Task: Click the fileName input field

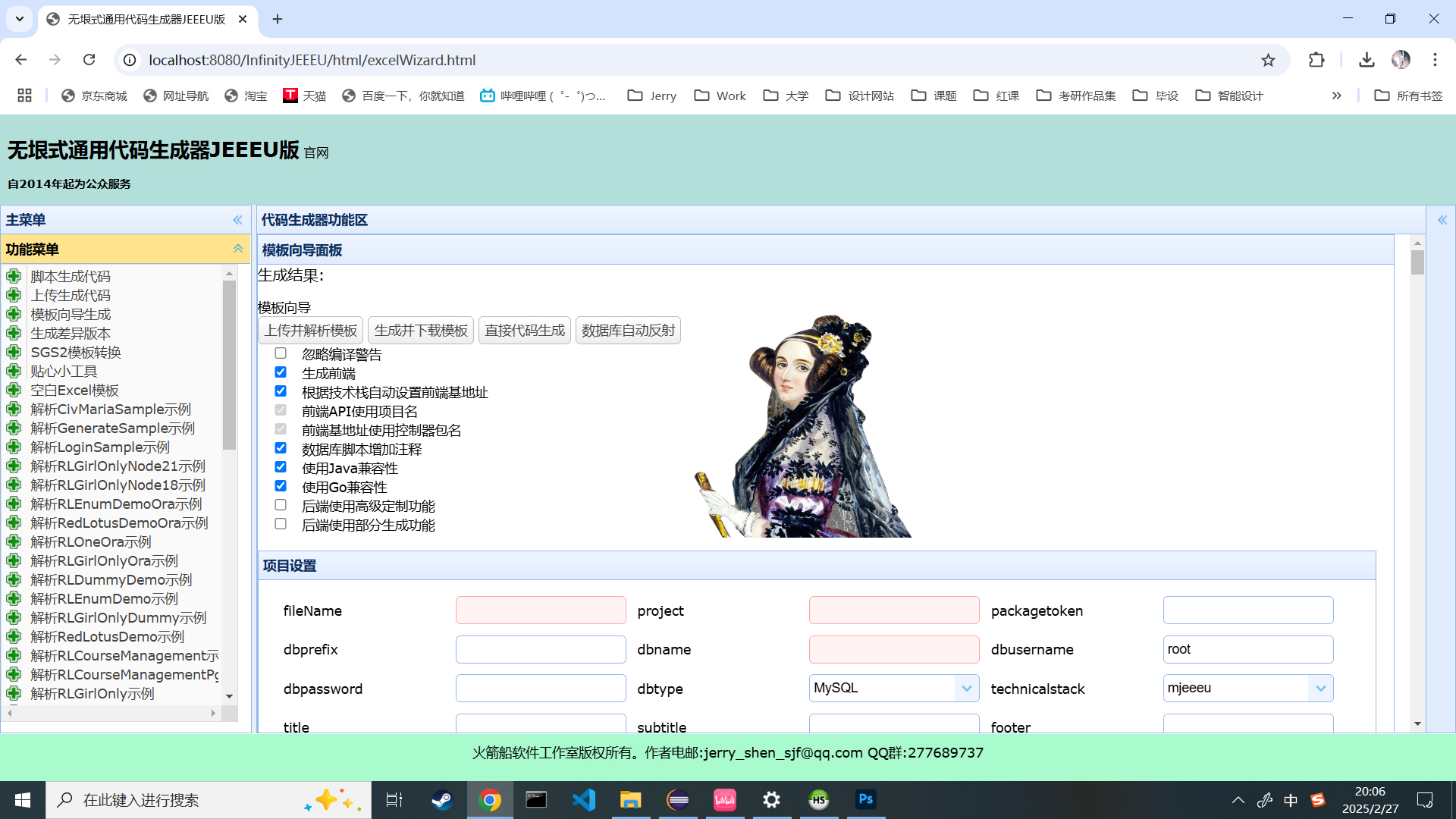Action: tap(540, 610)
